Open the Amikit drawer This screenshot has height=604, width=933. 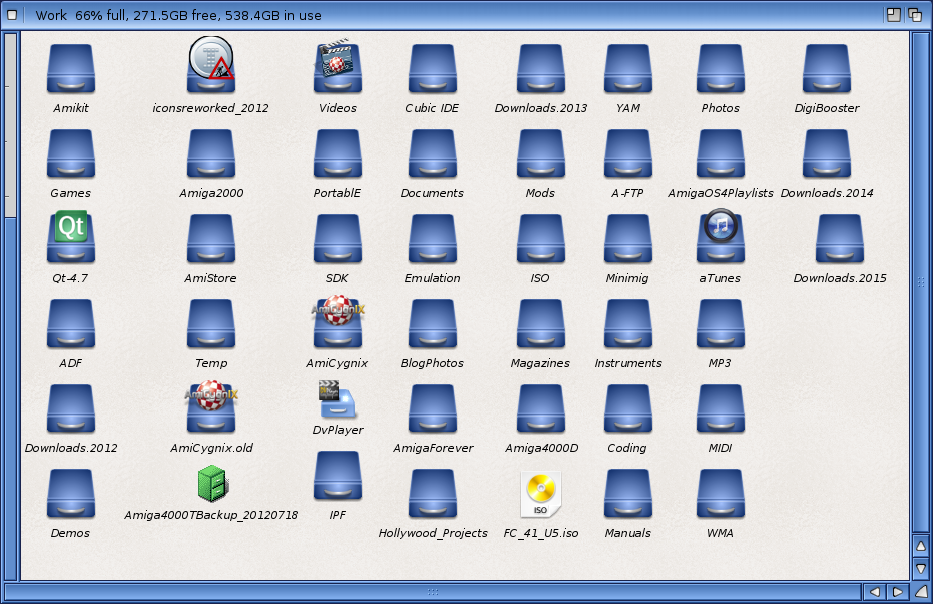point(71,69)
